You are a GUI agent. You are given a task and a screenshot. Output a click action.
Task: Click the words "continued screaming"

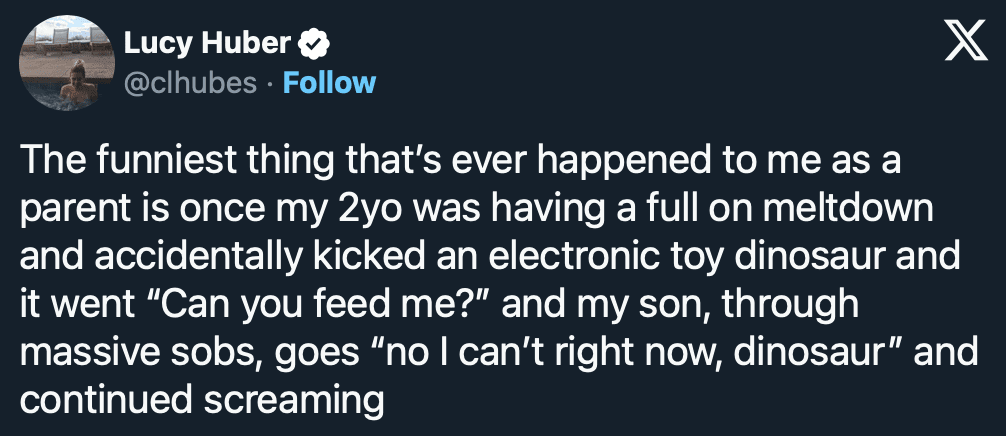tap(202, 401)
